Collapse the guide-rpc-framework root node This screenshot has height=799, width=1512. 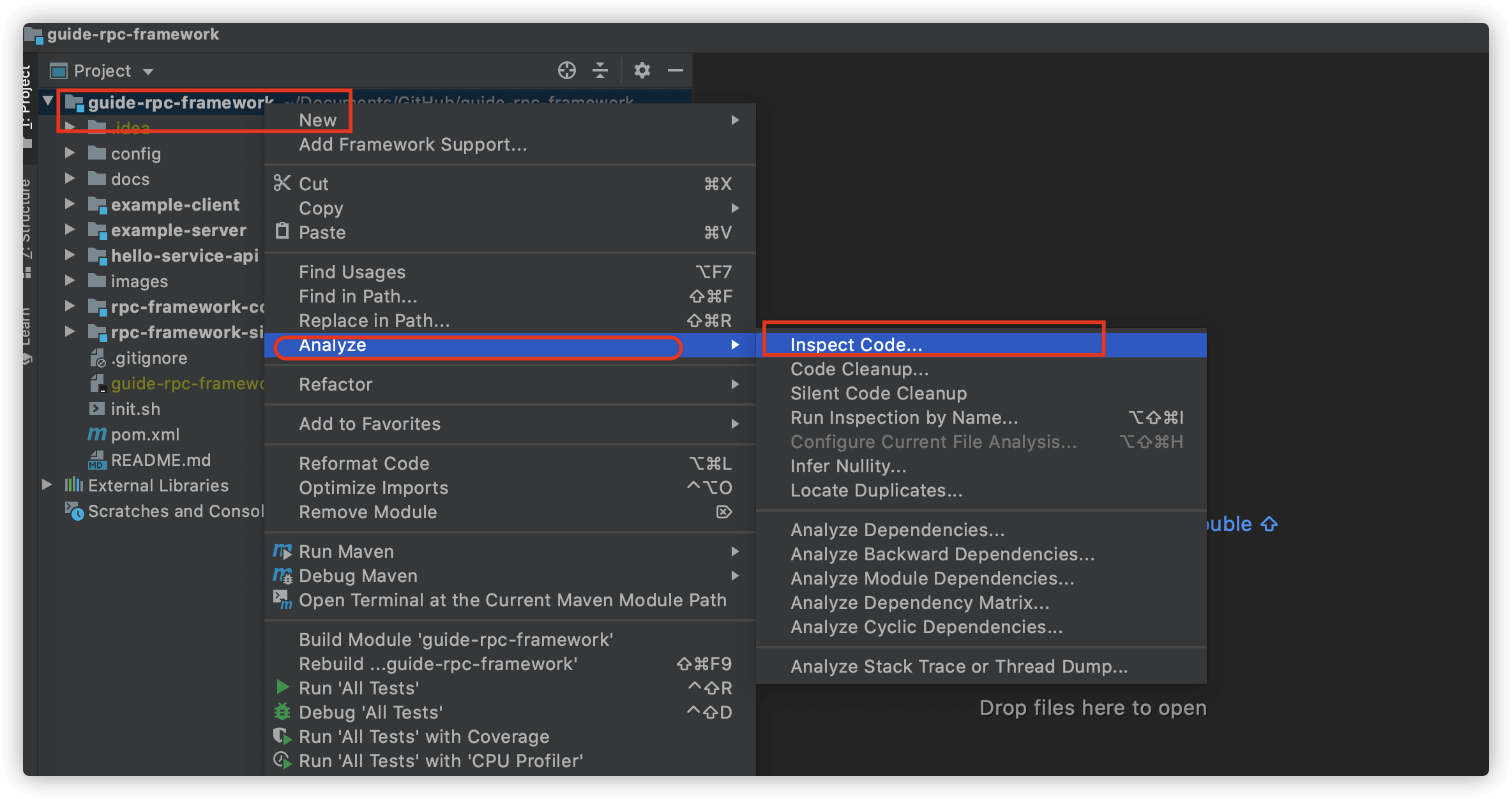pyautogui.click(x=48, y=101)
